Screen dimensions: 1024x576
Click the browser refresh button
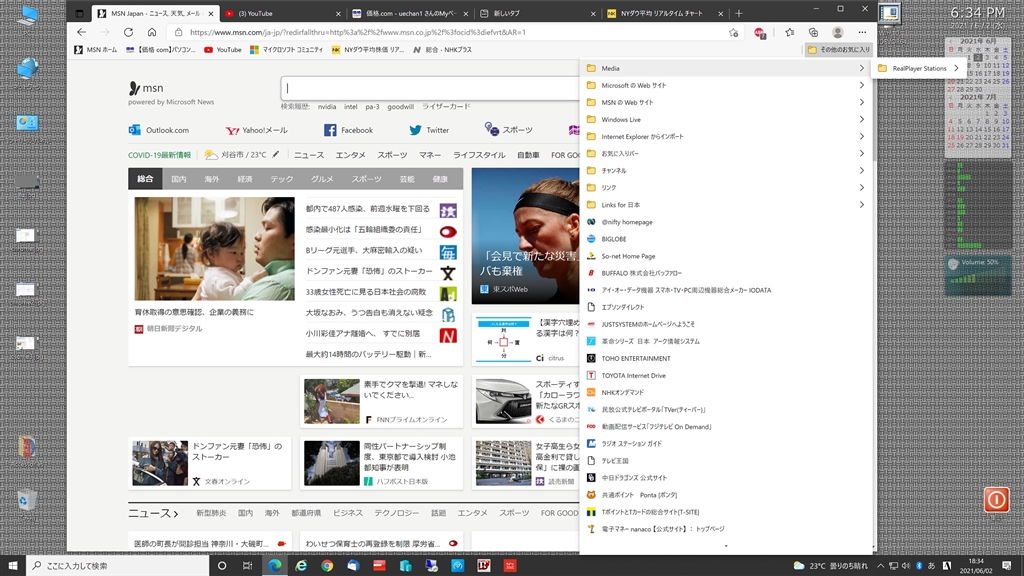tap(128, 32)
